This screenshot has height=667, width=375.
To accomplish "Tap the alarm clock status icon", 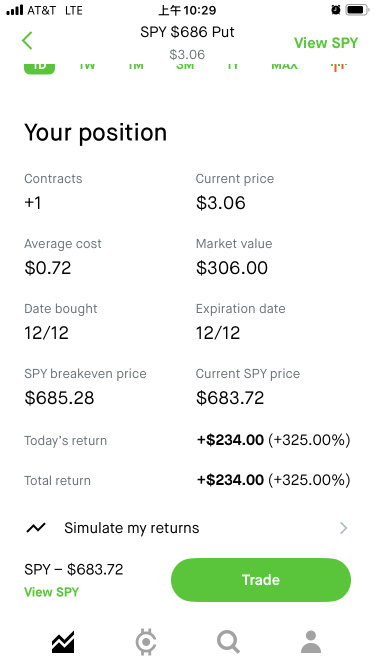I will 336,10.
